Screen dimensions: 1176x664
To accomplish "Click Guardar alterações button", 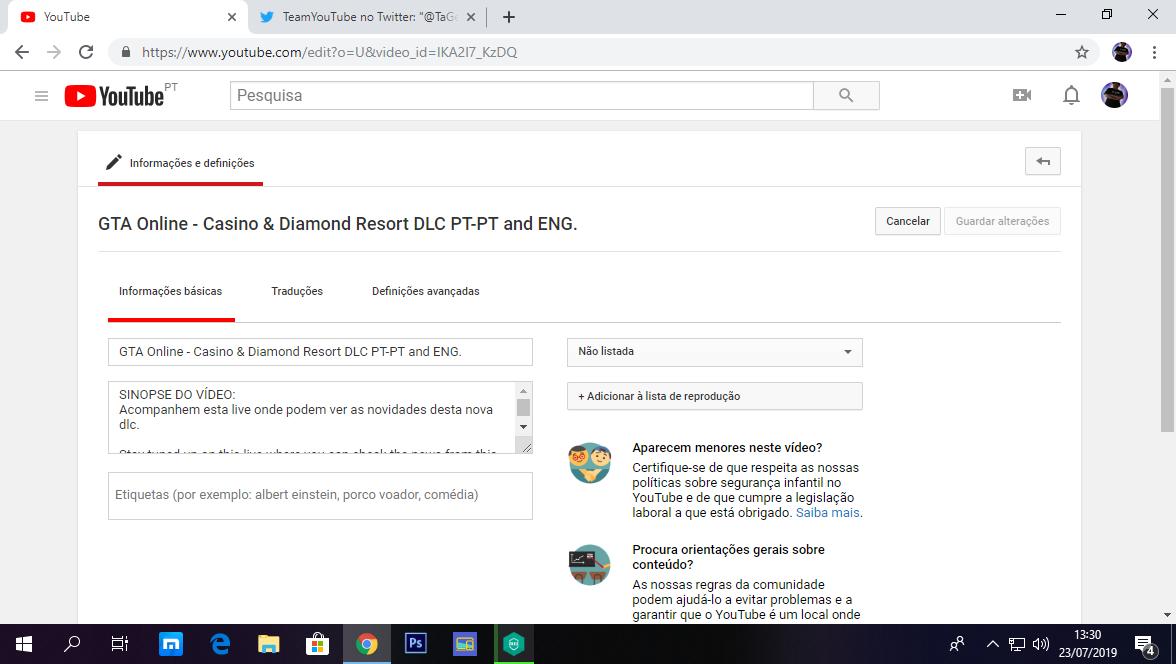I will click(1002, 221).
